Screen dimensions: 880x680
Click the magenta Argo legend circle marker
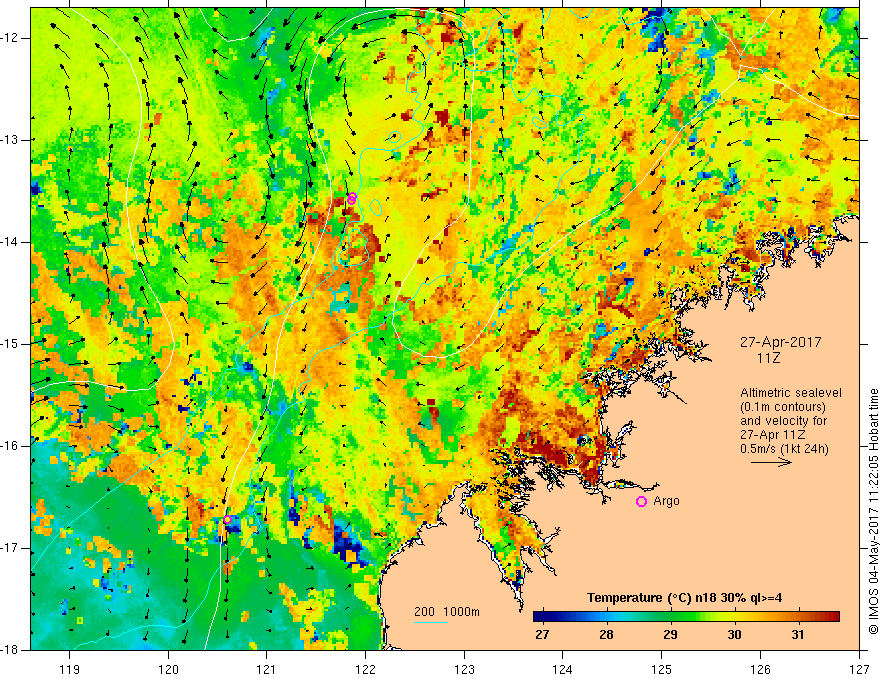point(641,502)
